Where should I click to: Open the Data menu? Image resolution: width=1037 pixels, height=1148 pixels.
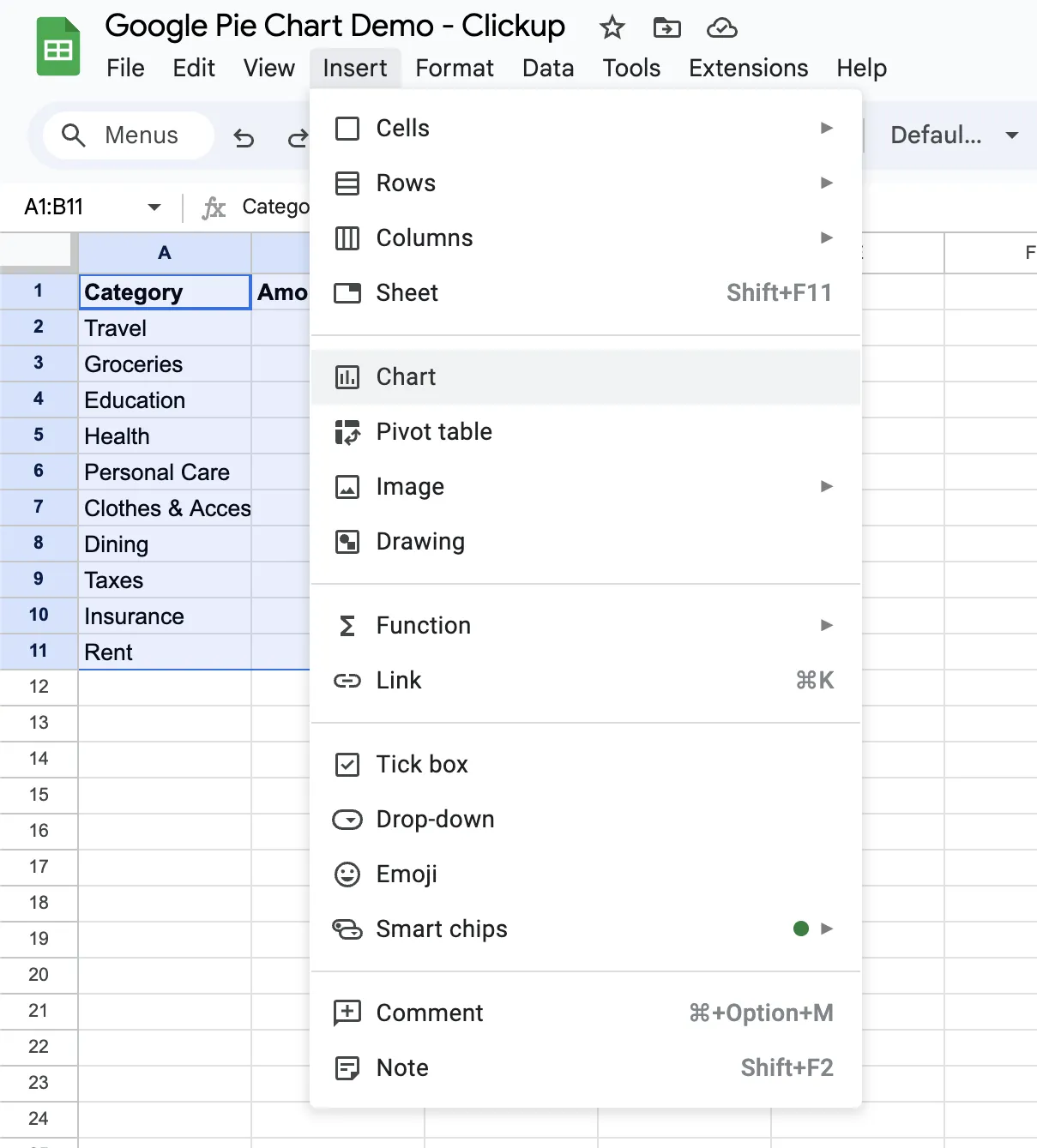click(548, 69)
